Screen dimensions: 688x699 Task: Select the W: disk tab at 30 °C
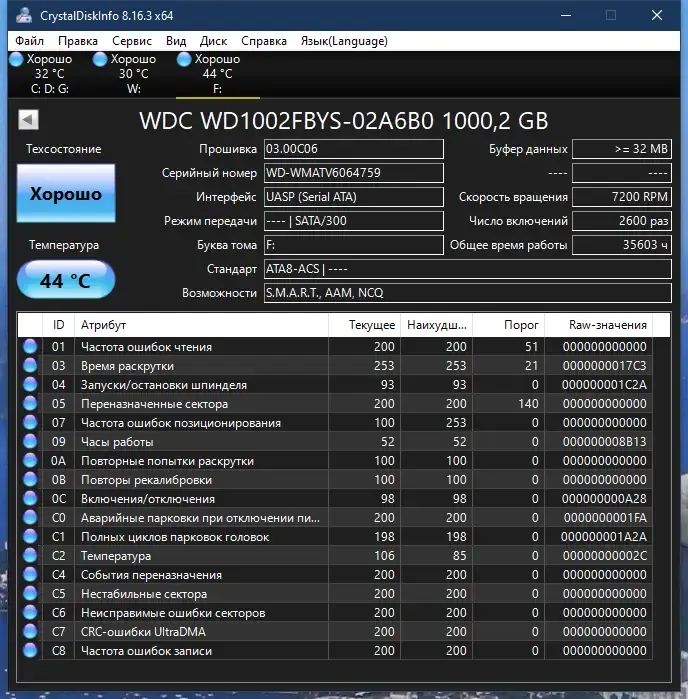[x=133, y=74]
